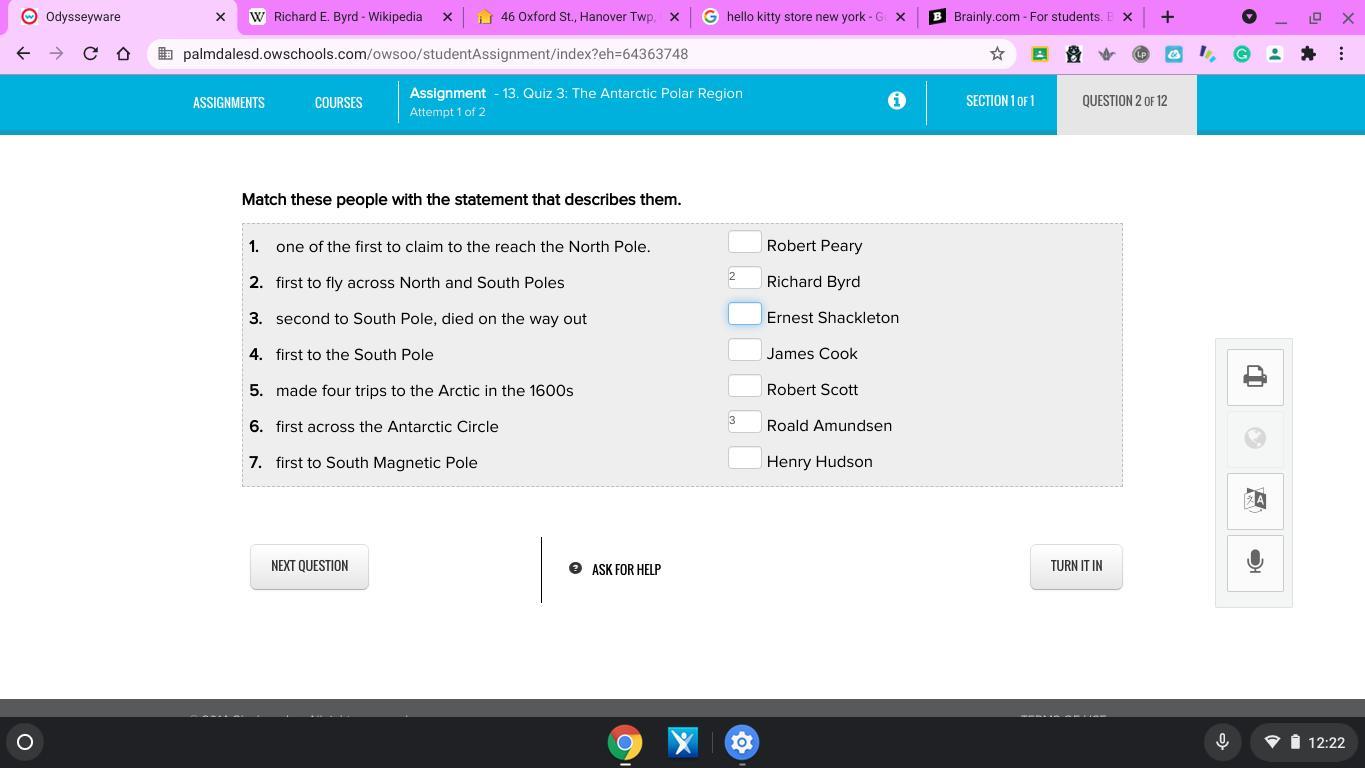Click the print icon in the side toolbar
Viewport: 1365px width, 768px height.
click(x=1255, y=377)
